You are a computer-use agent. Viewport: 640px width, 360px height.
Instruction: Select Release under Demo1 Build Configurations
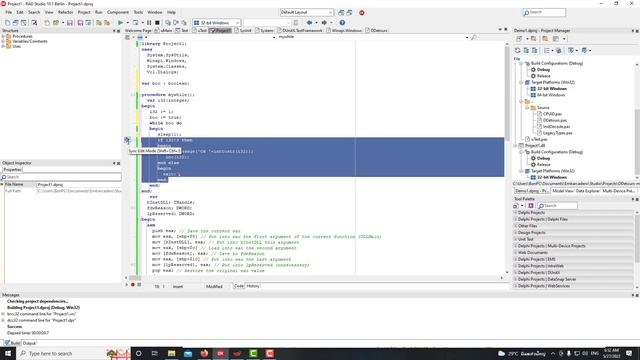[x=543, y=76]
